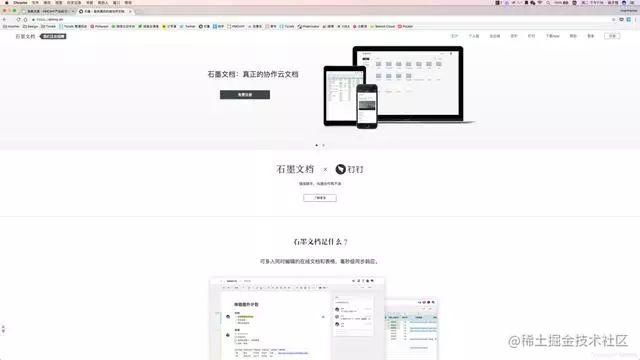The height and width of the screenshot is (360, 640).
Task: Open the 知乎 bookmark with blue icon
Action: pyautogui.click(x=218, y=26)
